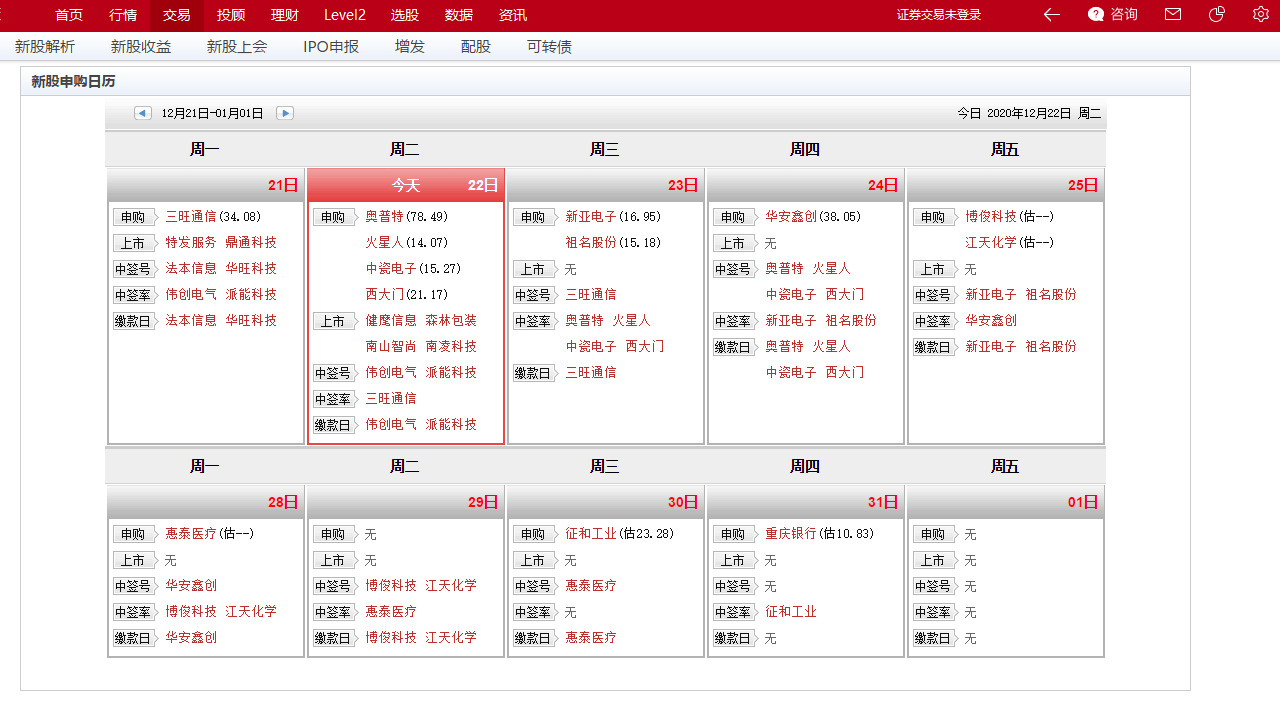Viewport: 1280px width, 720px height.
Task: Open 咨询 help bubble icon
Action: point(1111,14)
